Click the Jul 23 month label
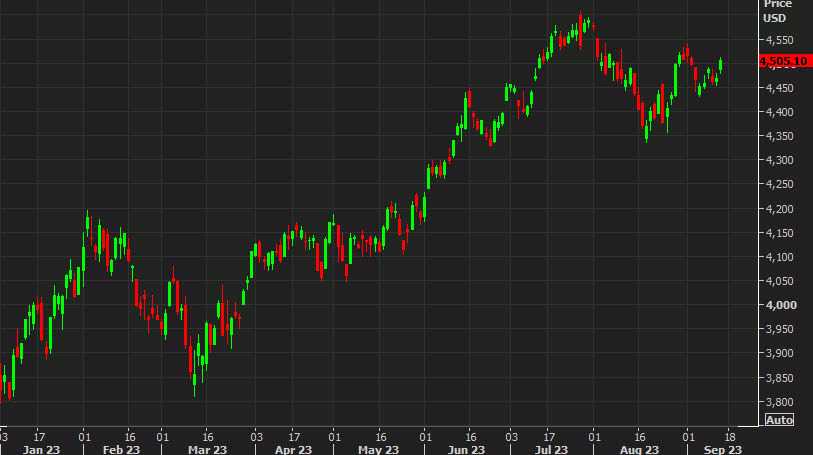 (551, 449)
